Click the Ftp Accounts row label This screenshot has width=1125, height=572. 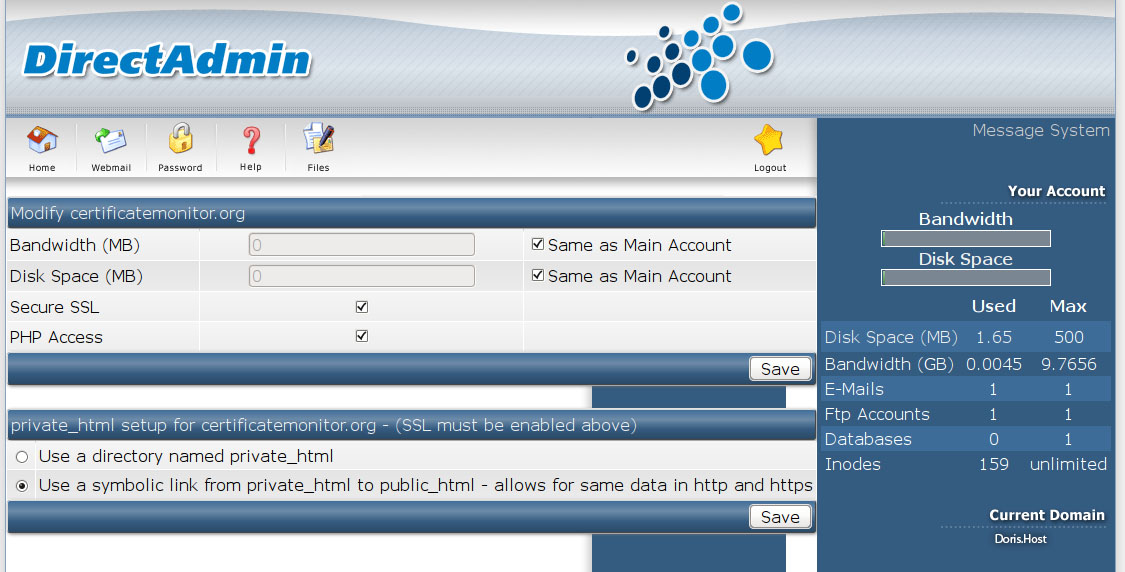click(x=877, y=414)
